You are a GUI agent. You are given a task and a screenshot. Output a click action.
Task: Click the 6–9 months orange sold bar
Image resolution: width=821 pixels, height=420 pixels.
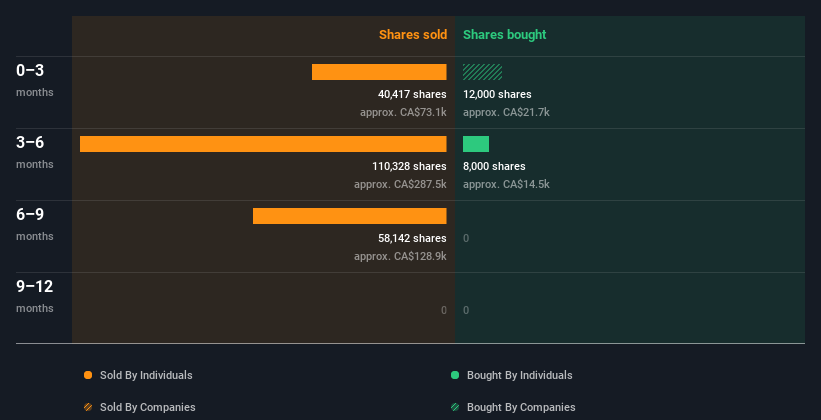coord(350,216)
